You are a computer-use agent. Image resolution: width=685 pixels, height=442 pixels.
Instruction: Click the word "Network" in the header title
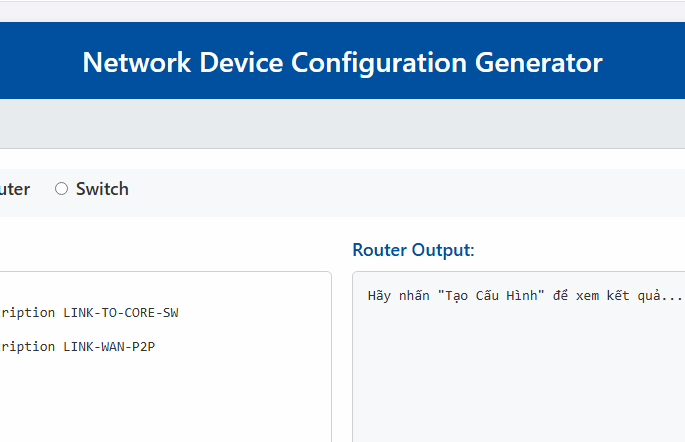[x=133, y=63]
